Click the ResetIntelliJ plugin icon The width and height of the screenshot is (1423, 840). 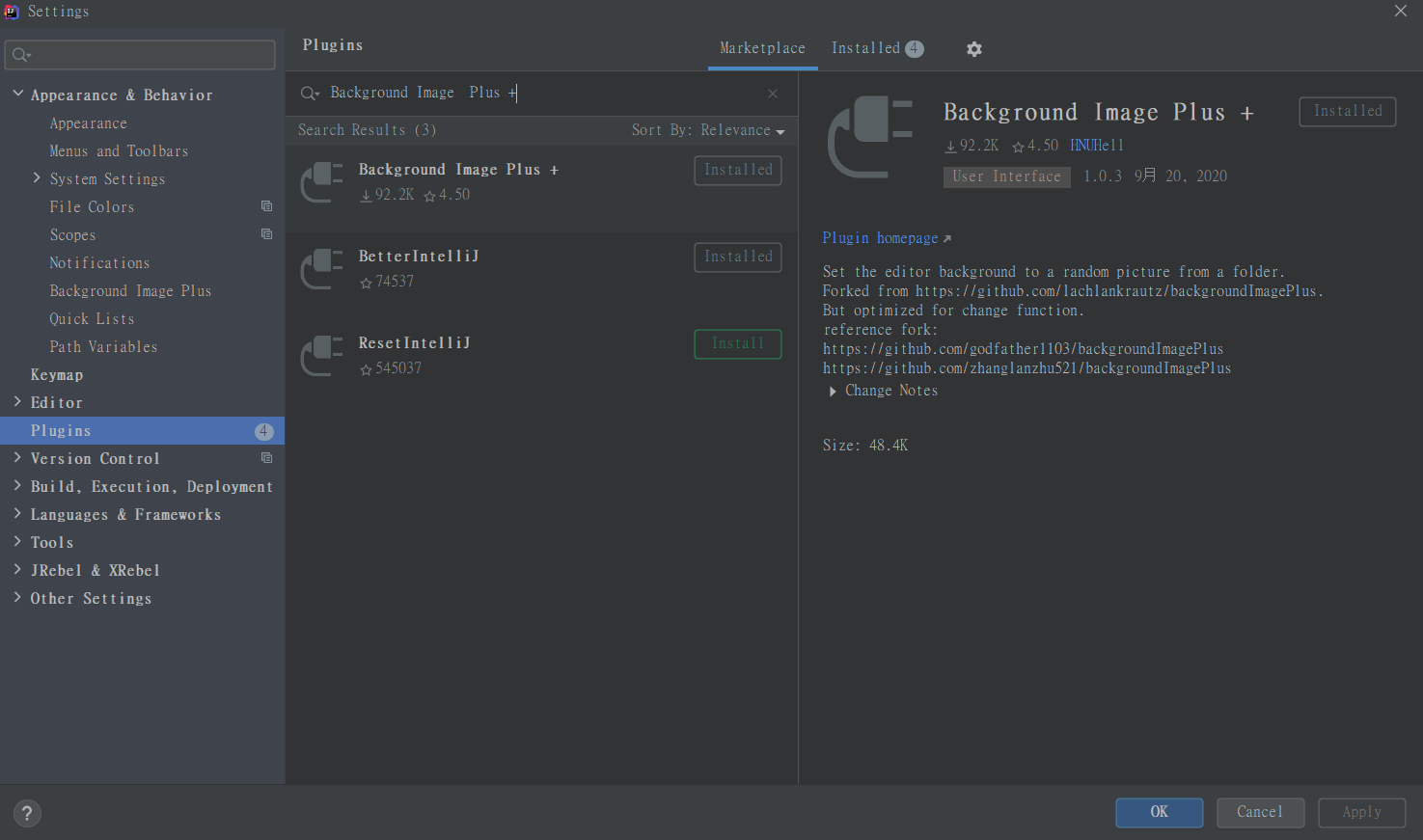click(x=322, y=356)
